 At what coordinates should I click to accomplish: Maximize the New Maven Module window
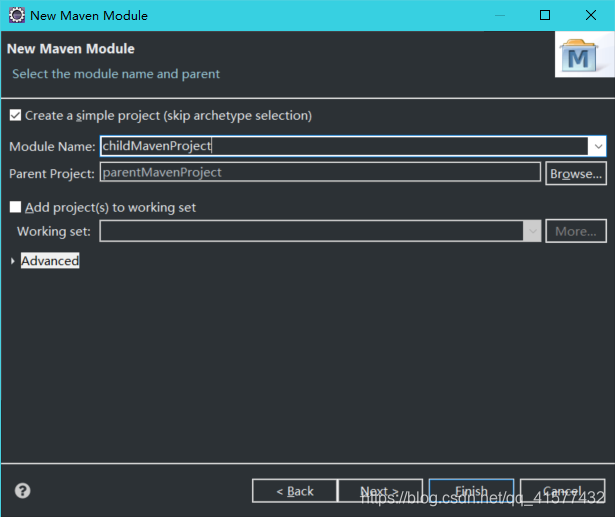[545, 15]
